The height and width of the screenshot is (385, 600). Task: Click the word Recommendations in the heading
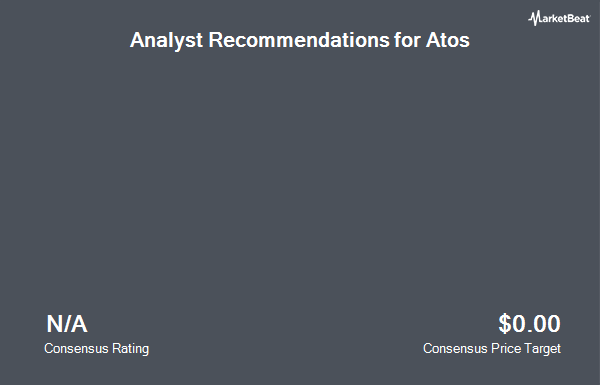299,40
